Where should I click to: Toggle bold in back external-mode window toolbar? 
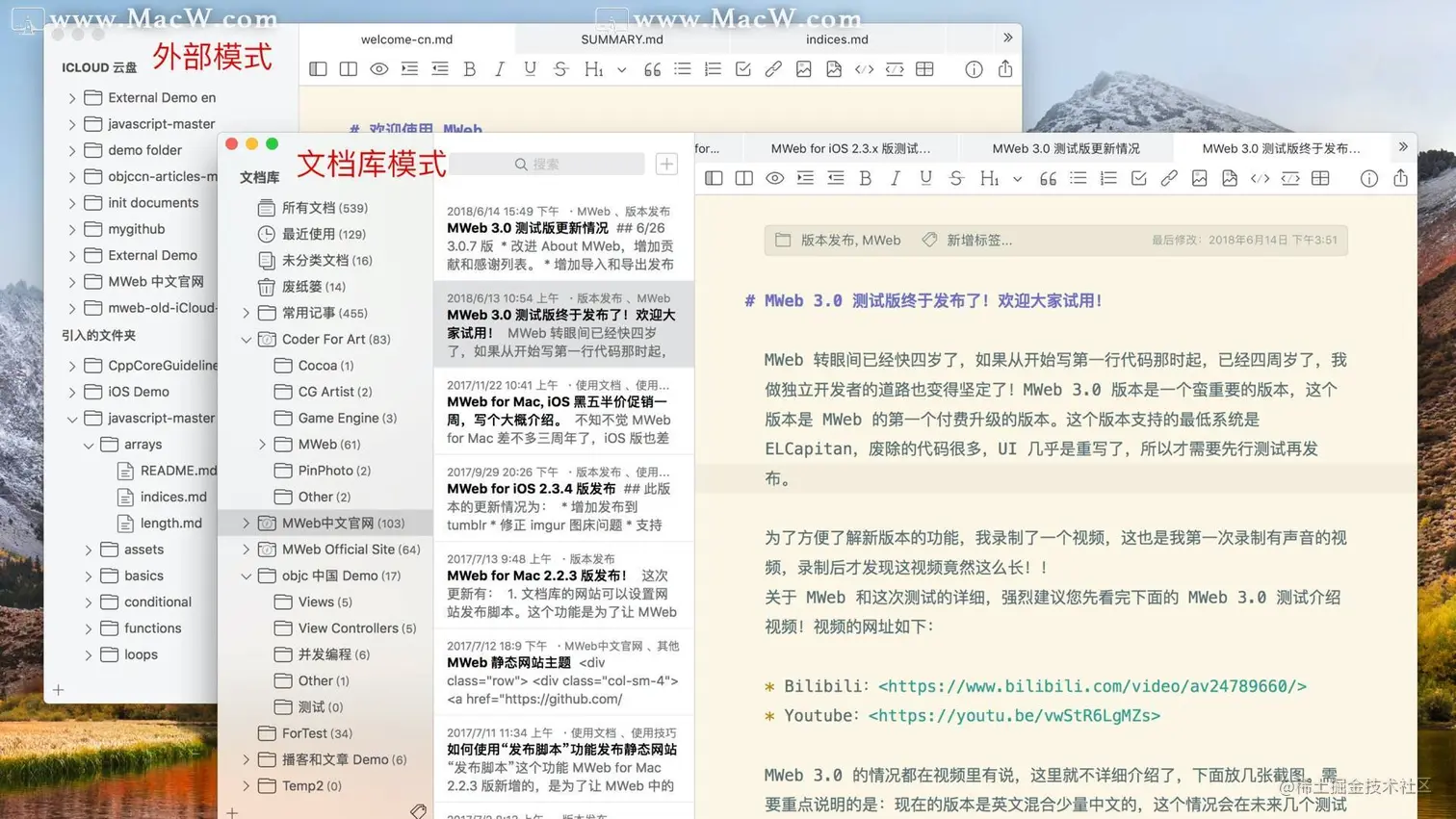pos(470,69)
